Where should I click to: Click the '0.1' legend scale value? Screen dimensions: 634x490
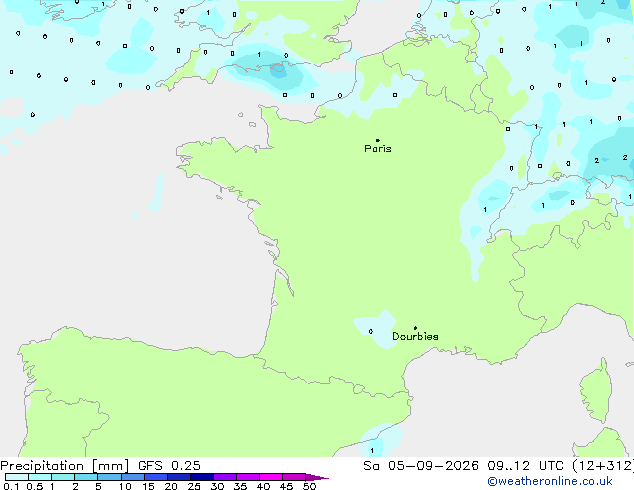[11, 486]
